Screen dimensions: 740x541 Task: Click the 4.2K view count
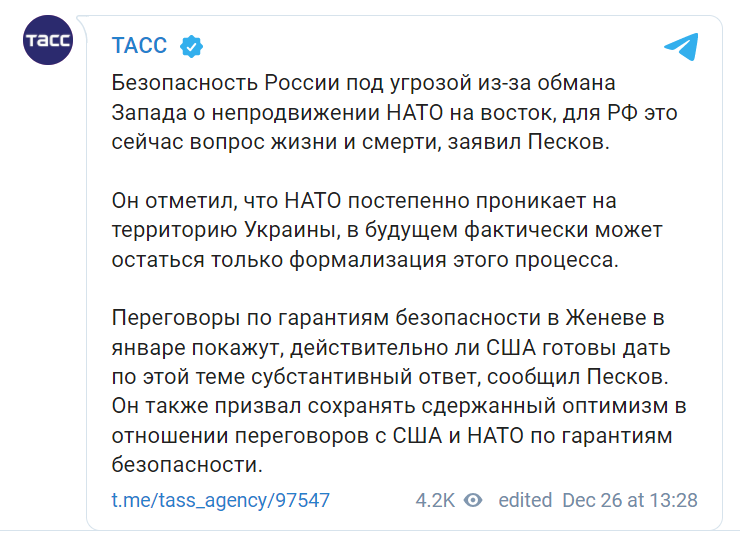pos(435,500)
